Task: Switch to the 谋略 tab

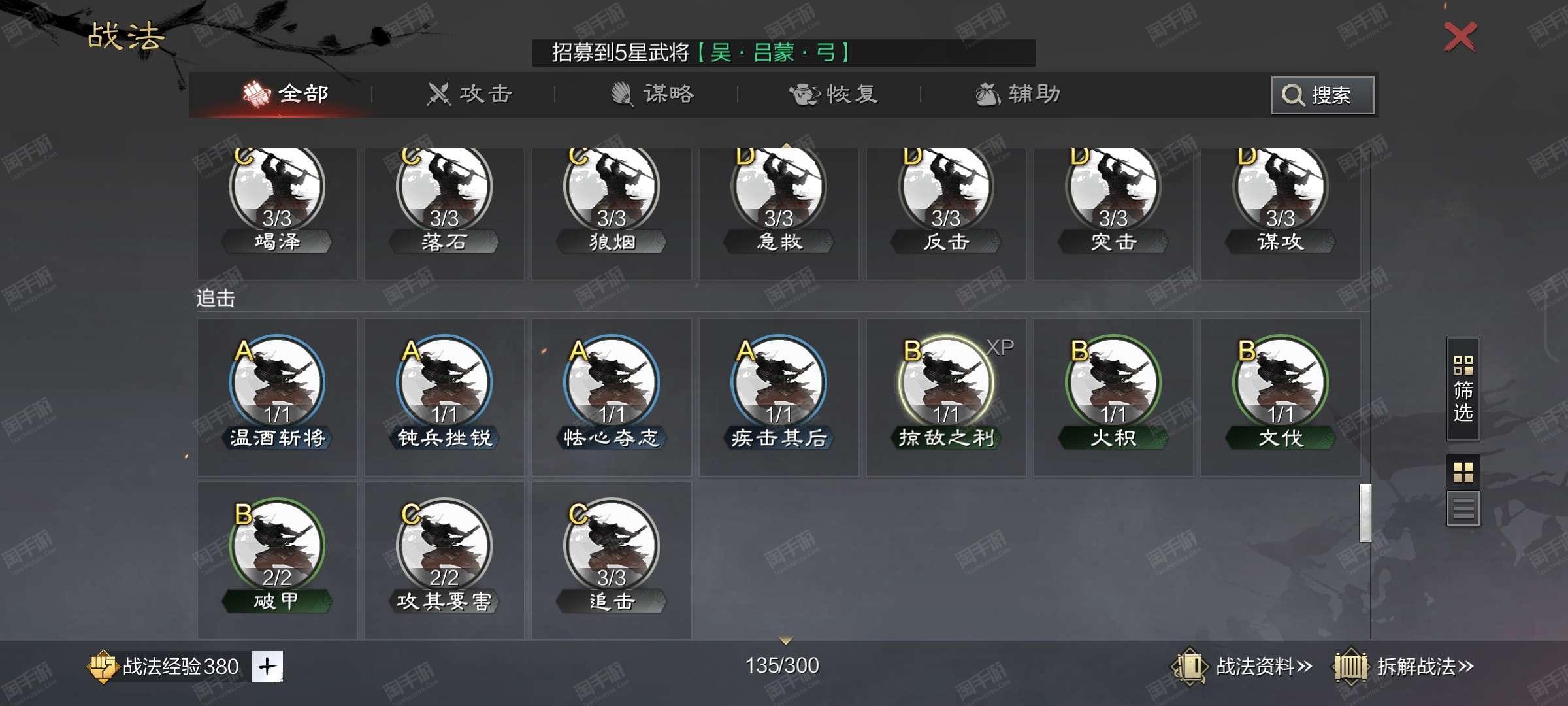Action: pos(653,94)
